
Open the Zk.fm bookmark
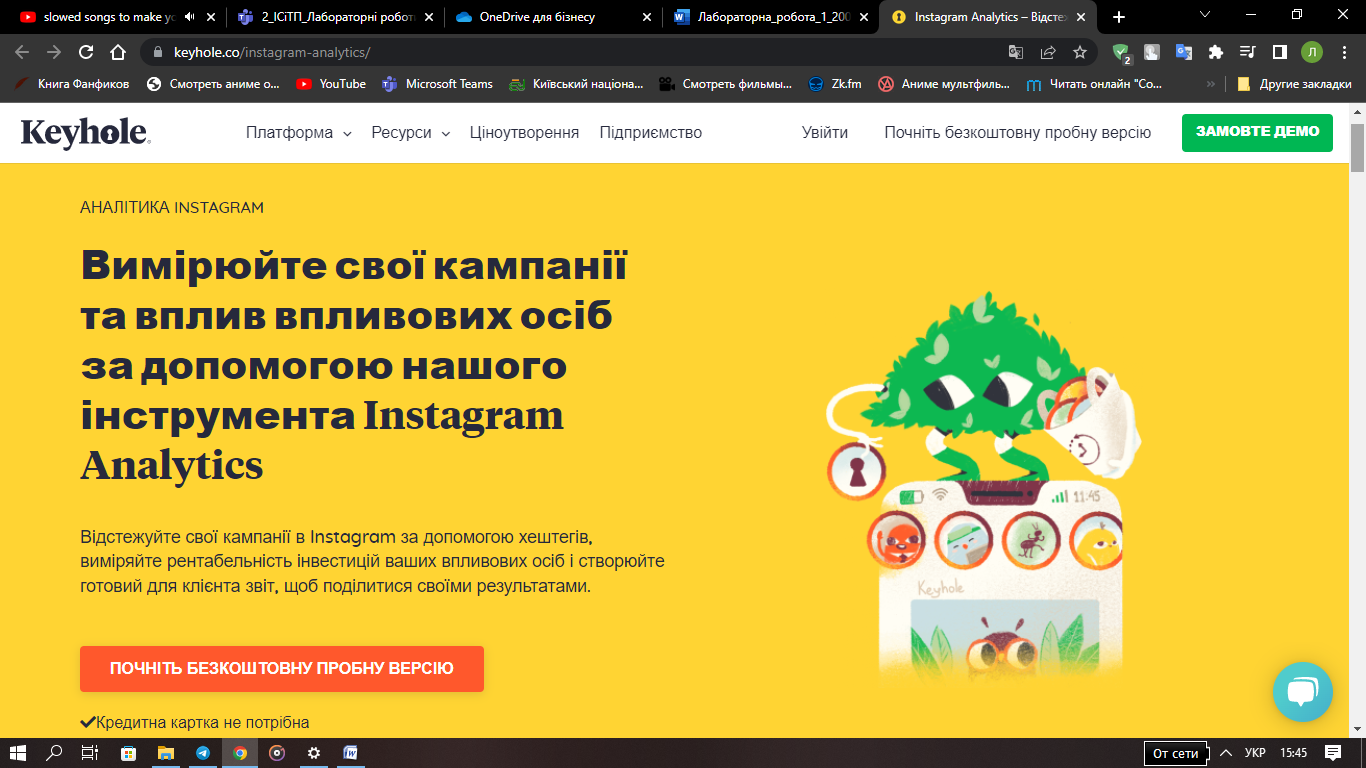(x=834, y=84)
